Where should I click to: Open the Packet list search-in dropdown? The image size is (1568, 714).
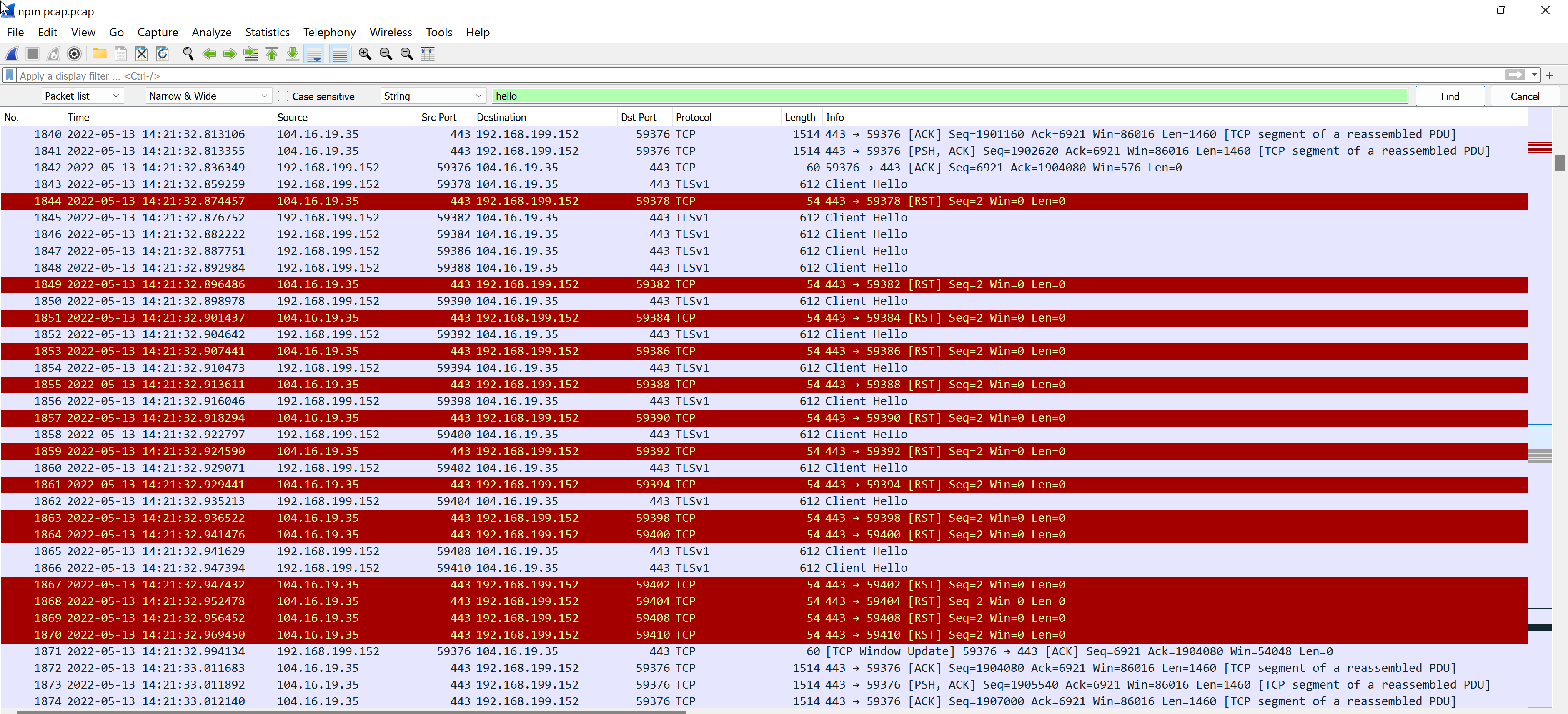click(82, 96)
